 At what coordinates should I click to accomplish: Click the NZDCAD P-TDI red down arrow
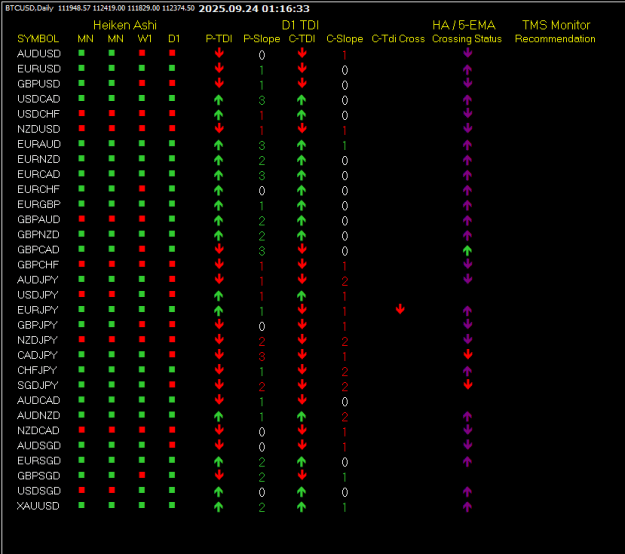click(x=219, y=430)
